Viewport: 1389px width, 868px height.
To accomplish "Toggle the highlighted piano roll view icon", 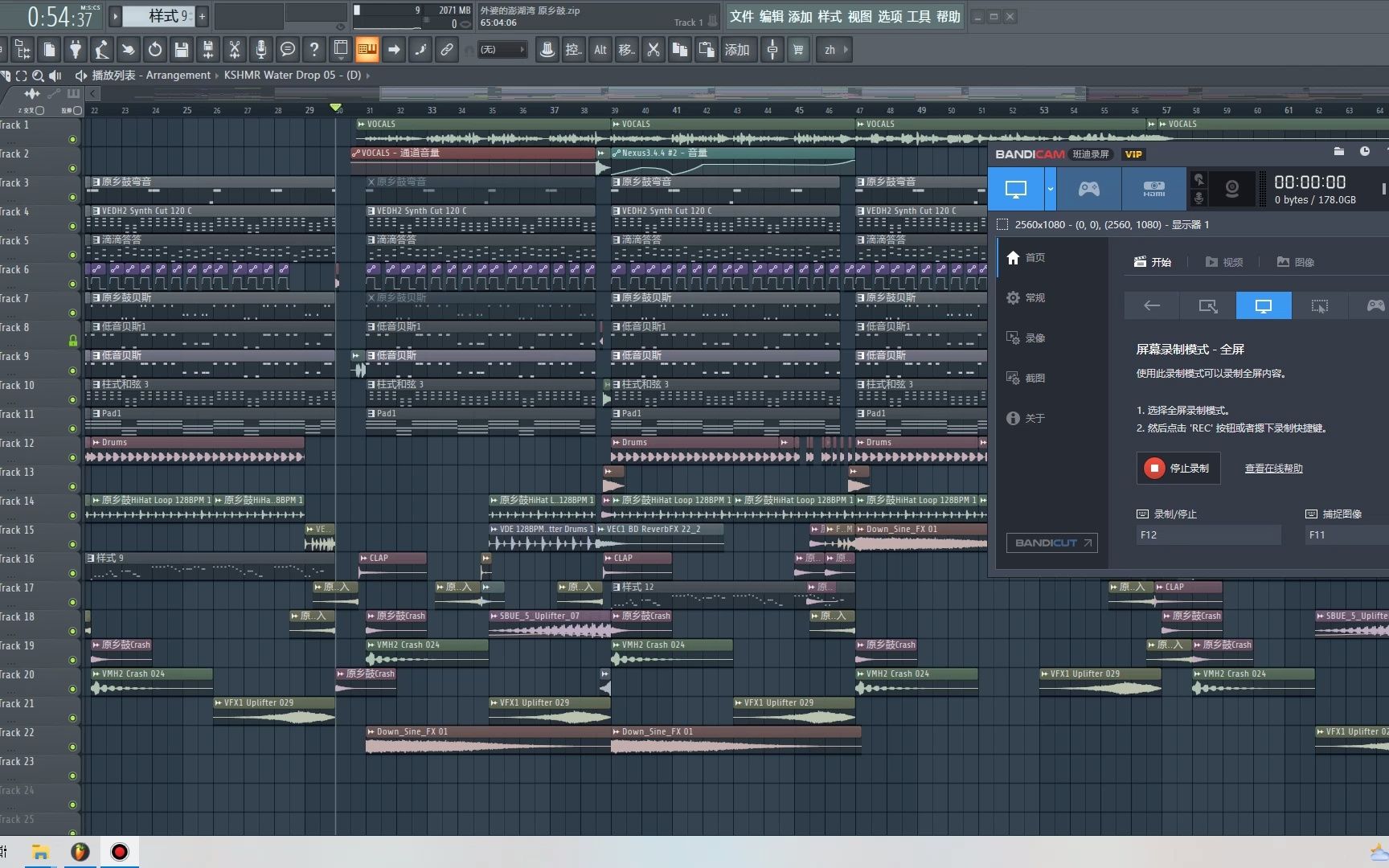I will pos(367,50).
